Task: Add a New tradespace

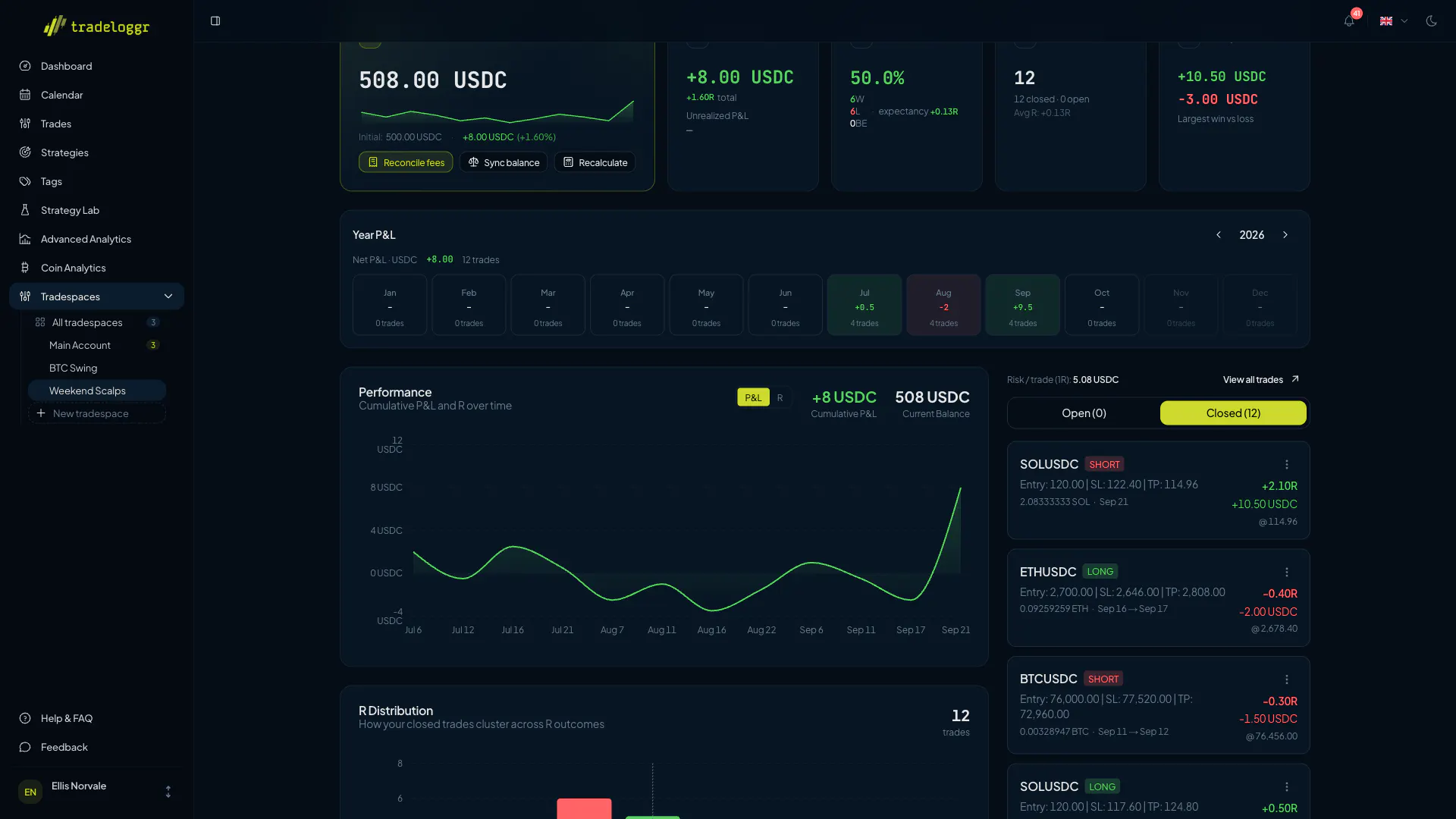Action: (97, 413)
